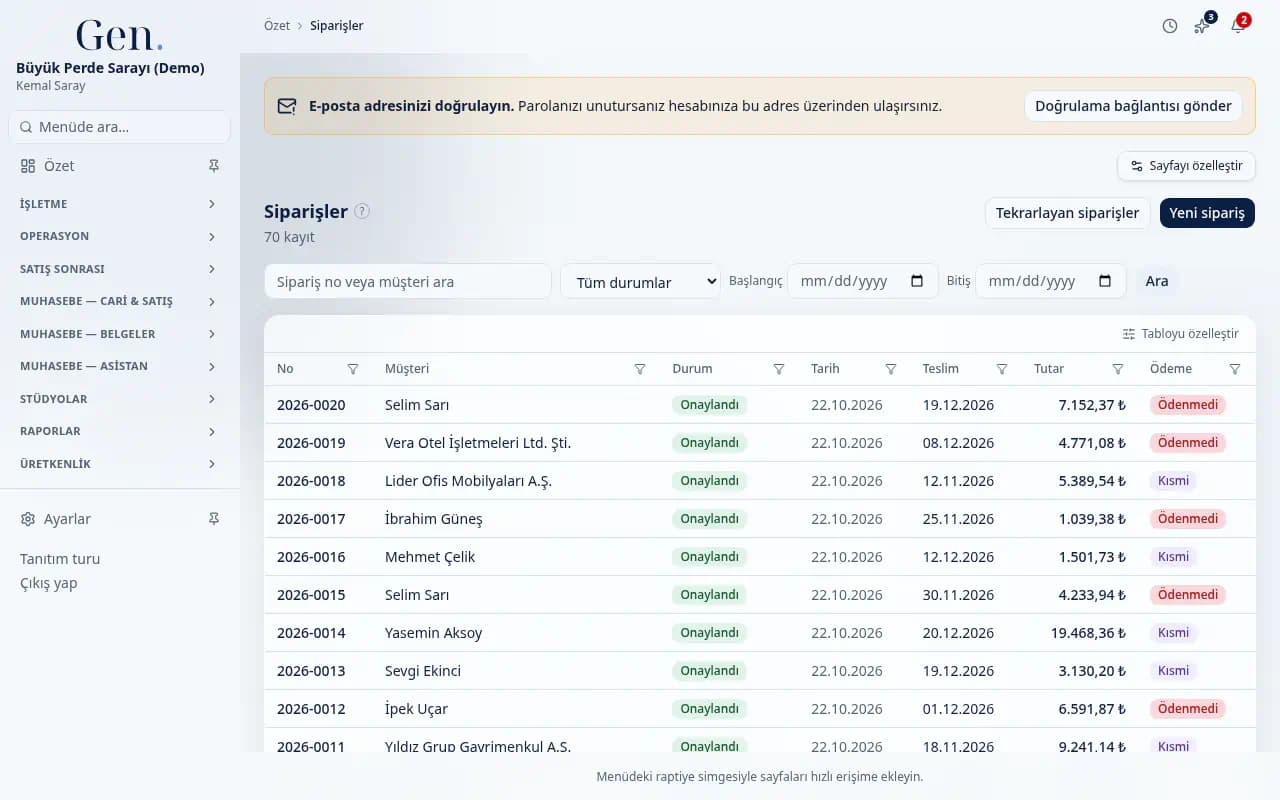1280x800 pixels.
Task: Send verification link via Doğrulama bağlantısı gönder
Action: pos(1133,106)
